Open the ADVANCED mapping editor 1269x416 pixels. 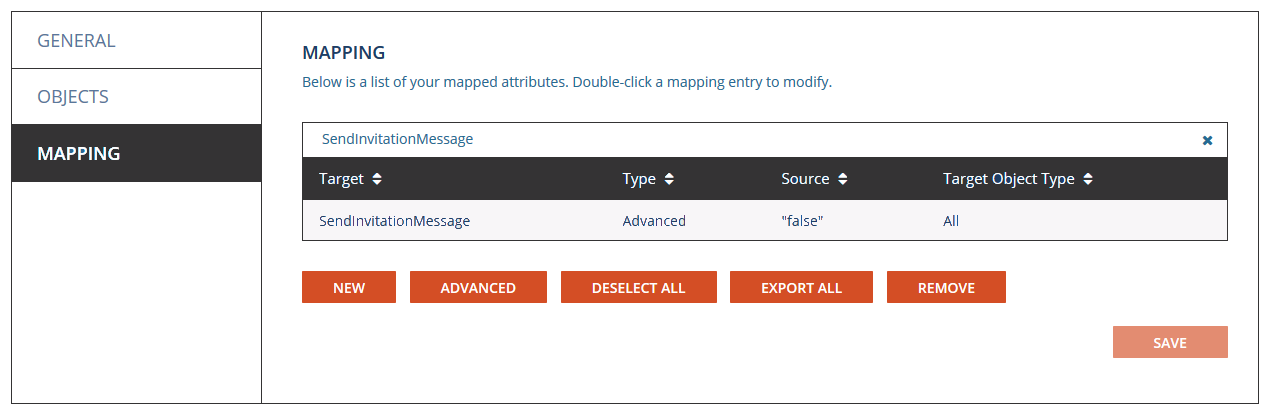[478, 287]
